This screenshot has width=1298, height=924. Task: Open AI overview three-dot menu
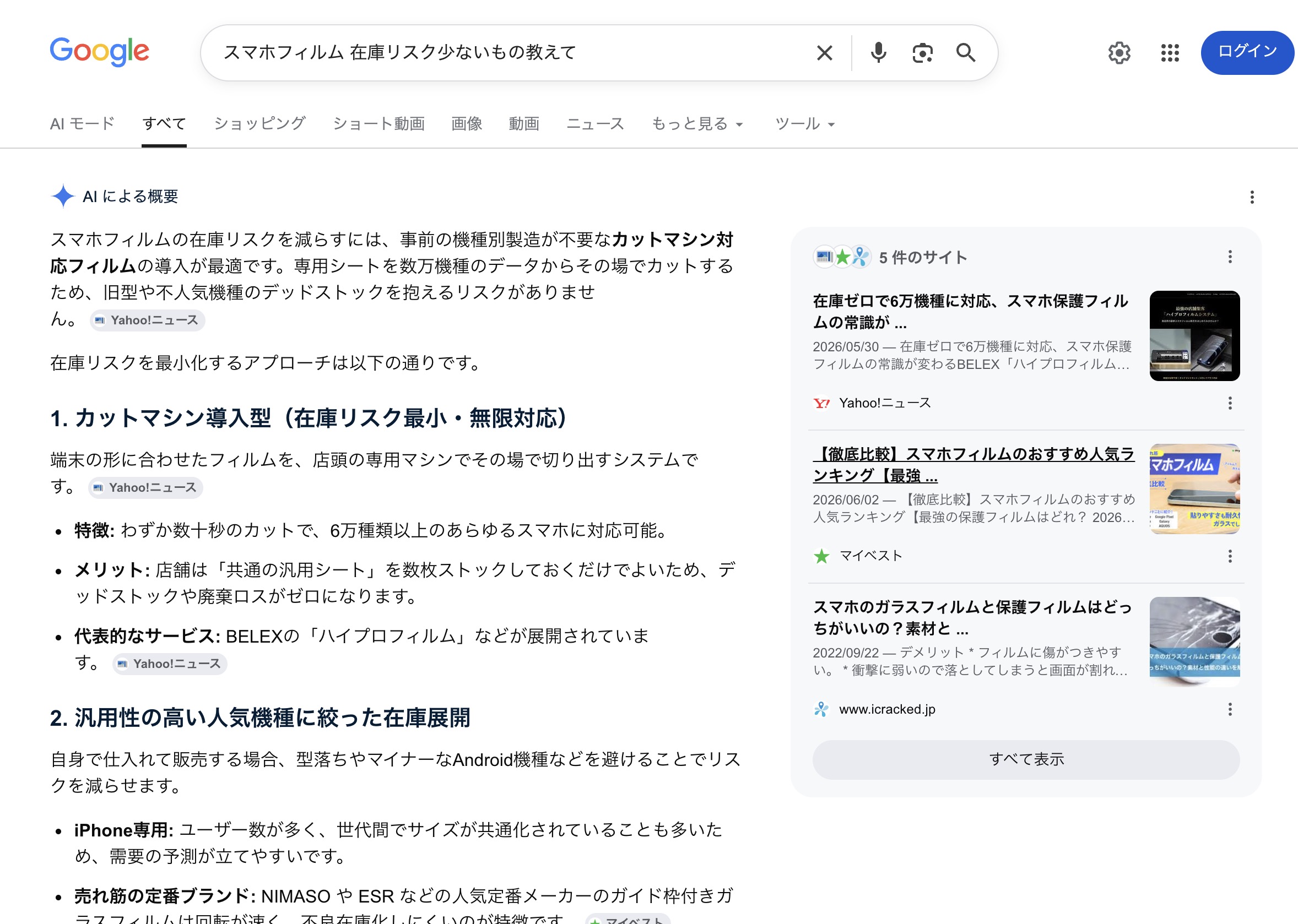click(1251, 197)
